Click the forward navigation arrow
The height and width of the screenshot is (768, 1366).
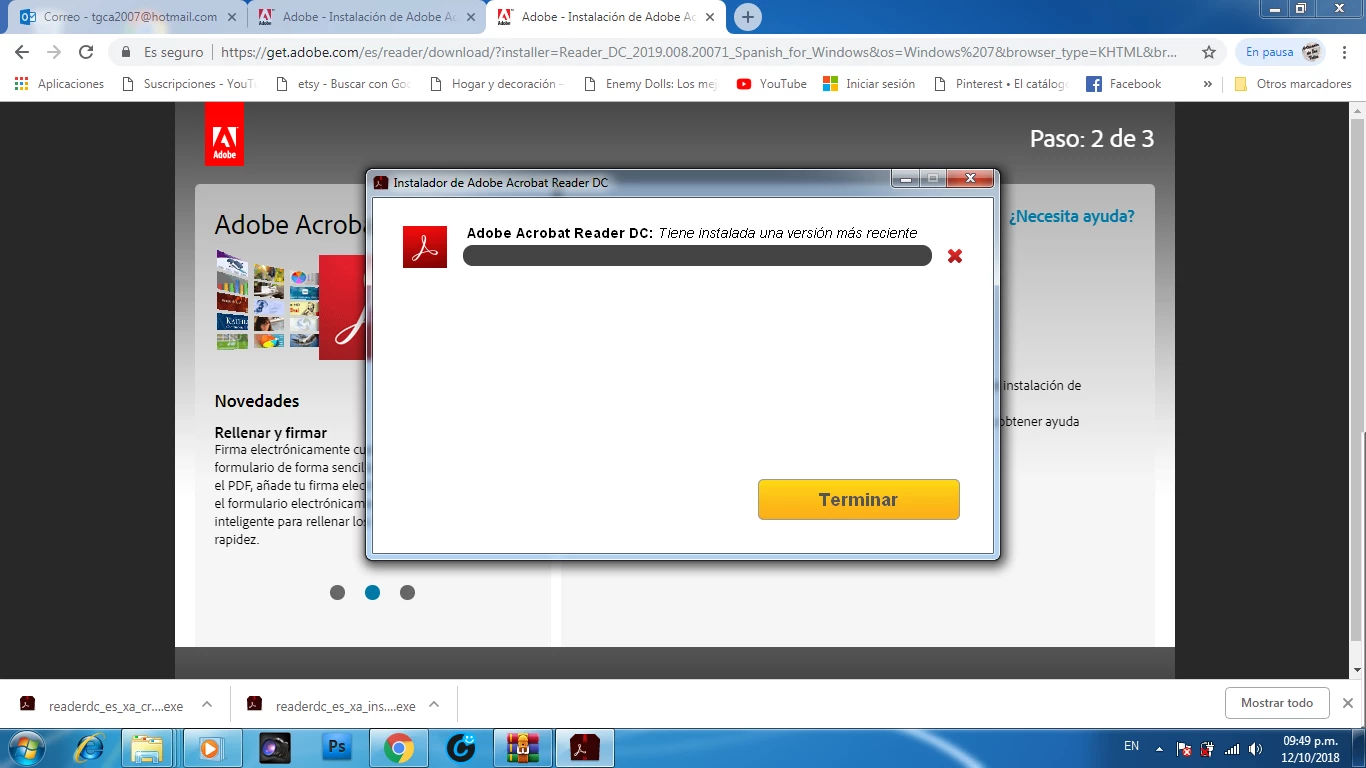[x=54, y=52]
